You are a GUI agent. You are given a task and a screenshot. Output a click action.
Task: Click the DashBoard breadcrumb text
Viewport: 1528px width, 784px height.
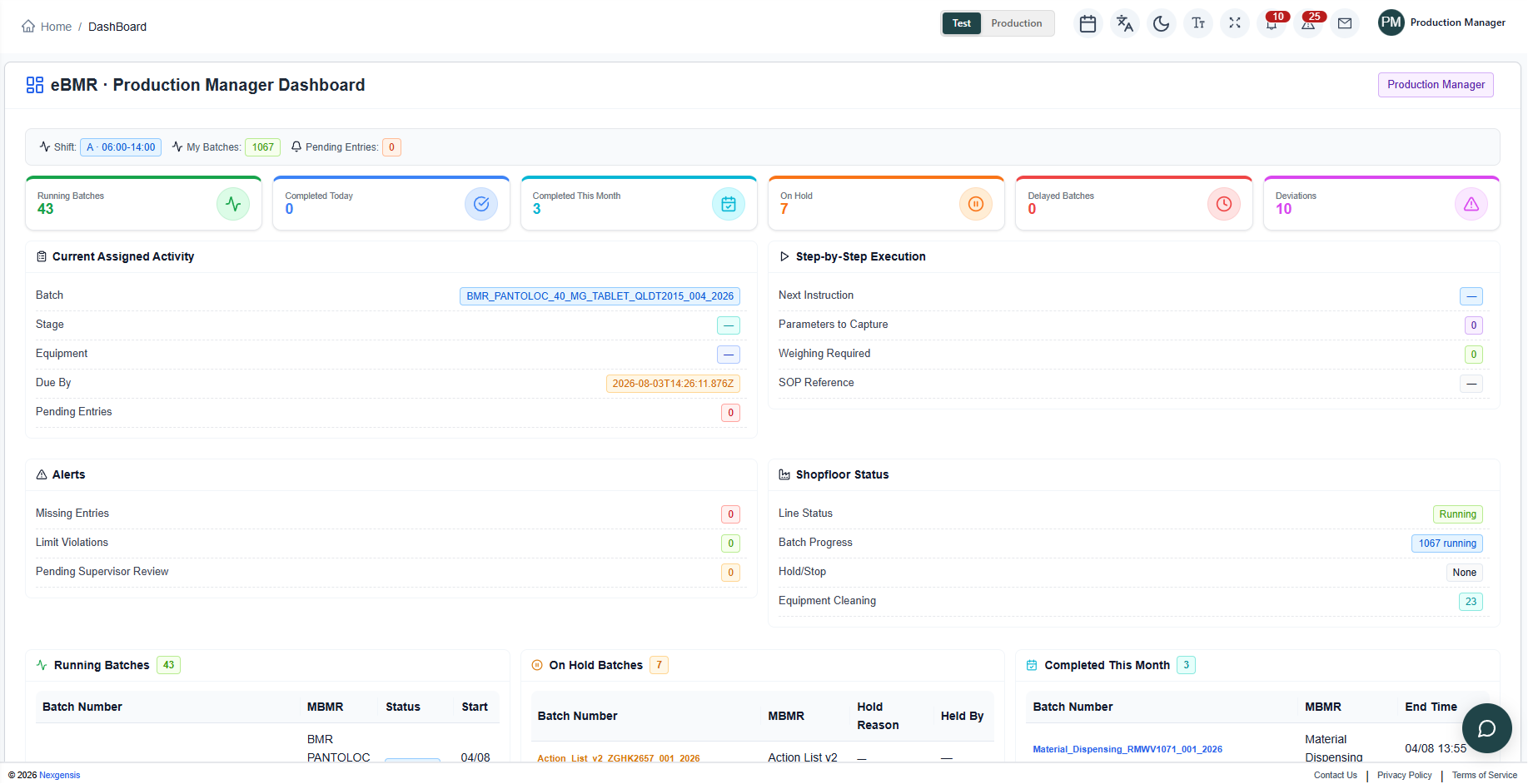click(117, 27)
